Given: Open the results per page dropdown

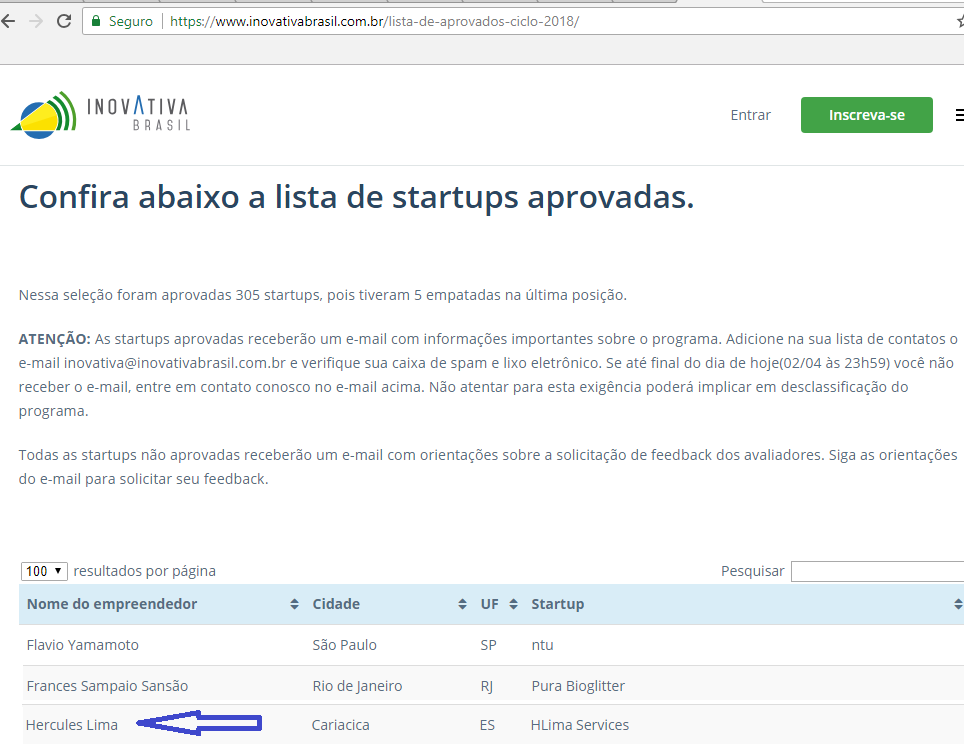Looking at the screenshot, I should tap(44, 571).
